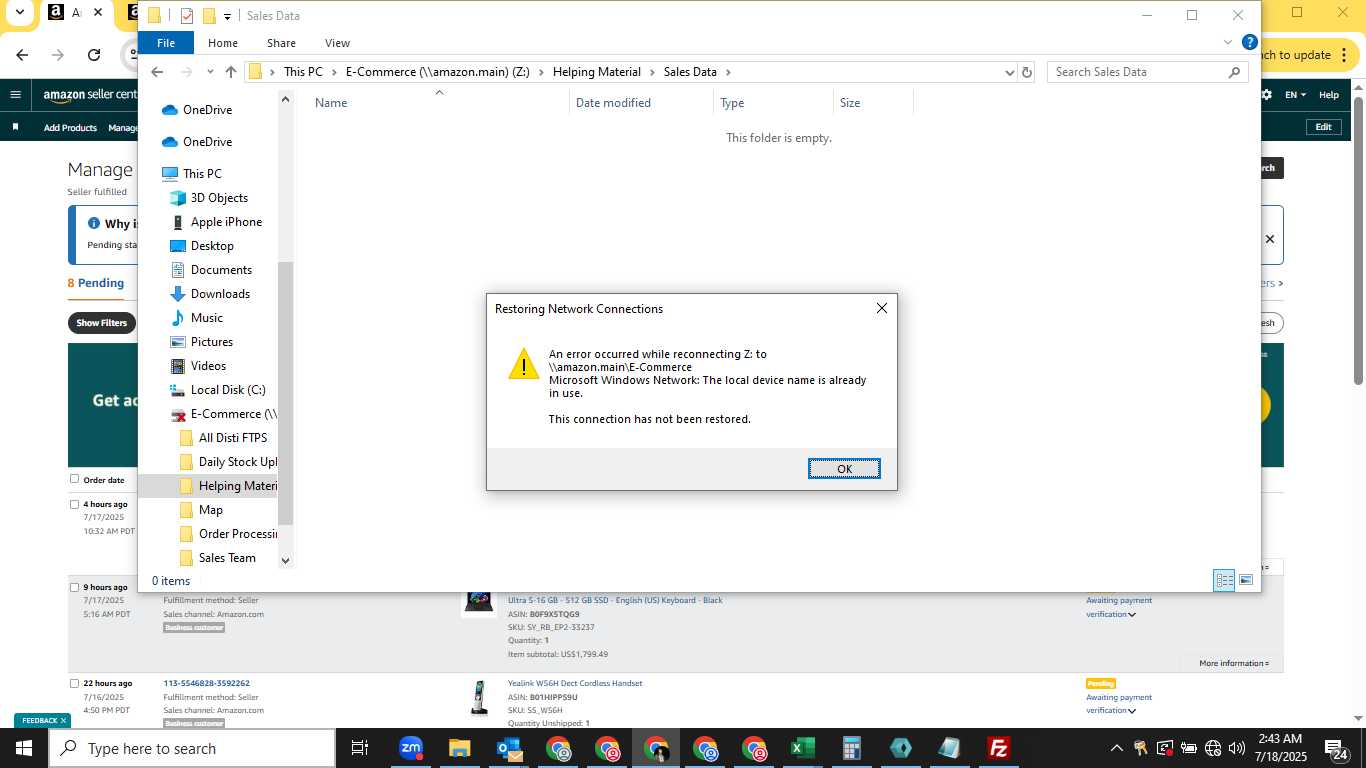Go back in File Explorer
1366x768 pixels.
(157, 72)
